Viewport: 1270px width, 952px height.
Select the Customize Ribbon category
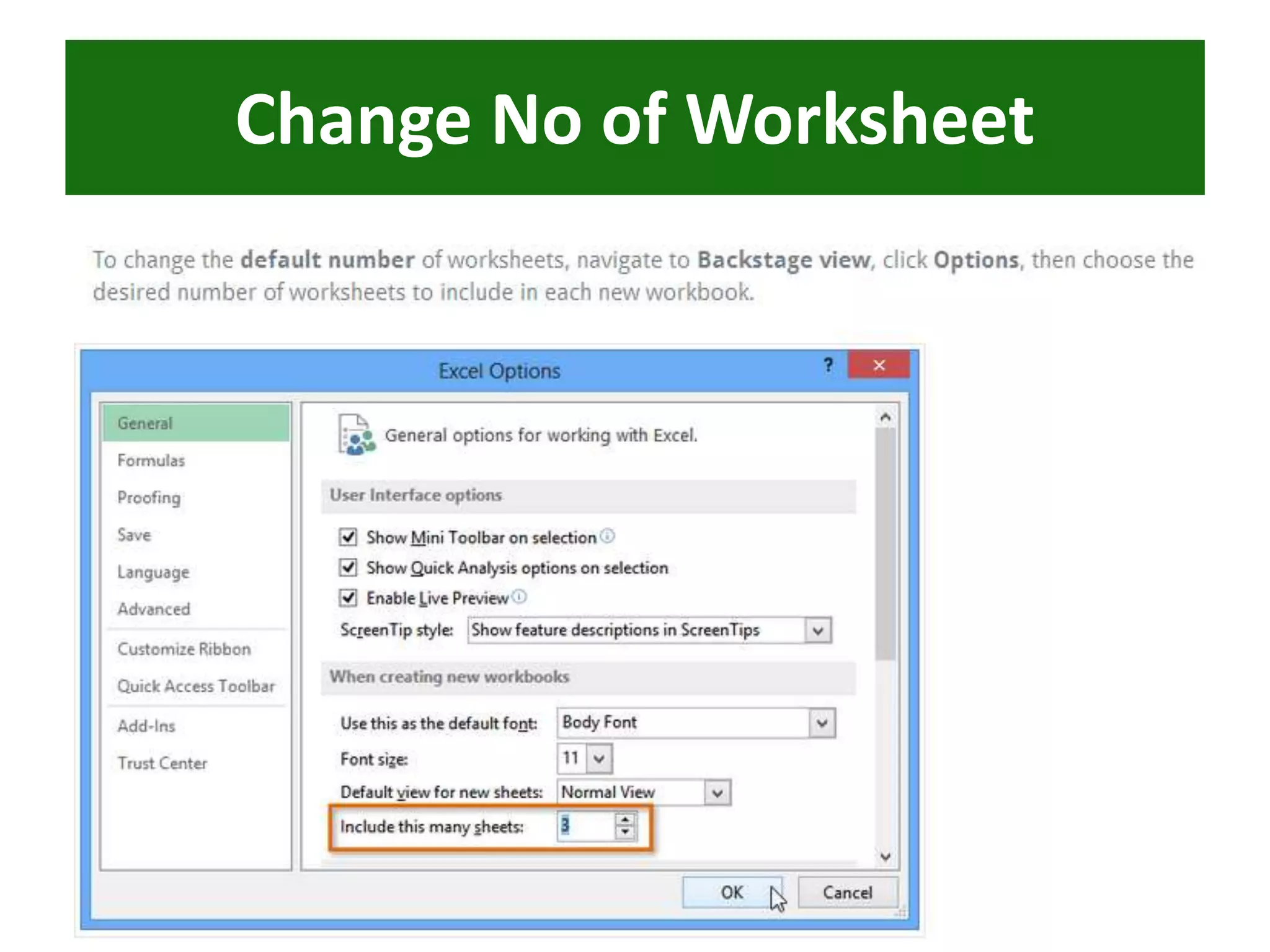pyautogui.click(x=184, y=649)
